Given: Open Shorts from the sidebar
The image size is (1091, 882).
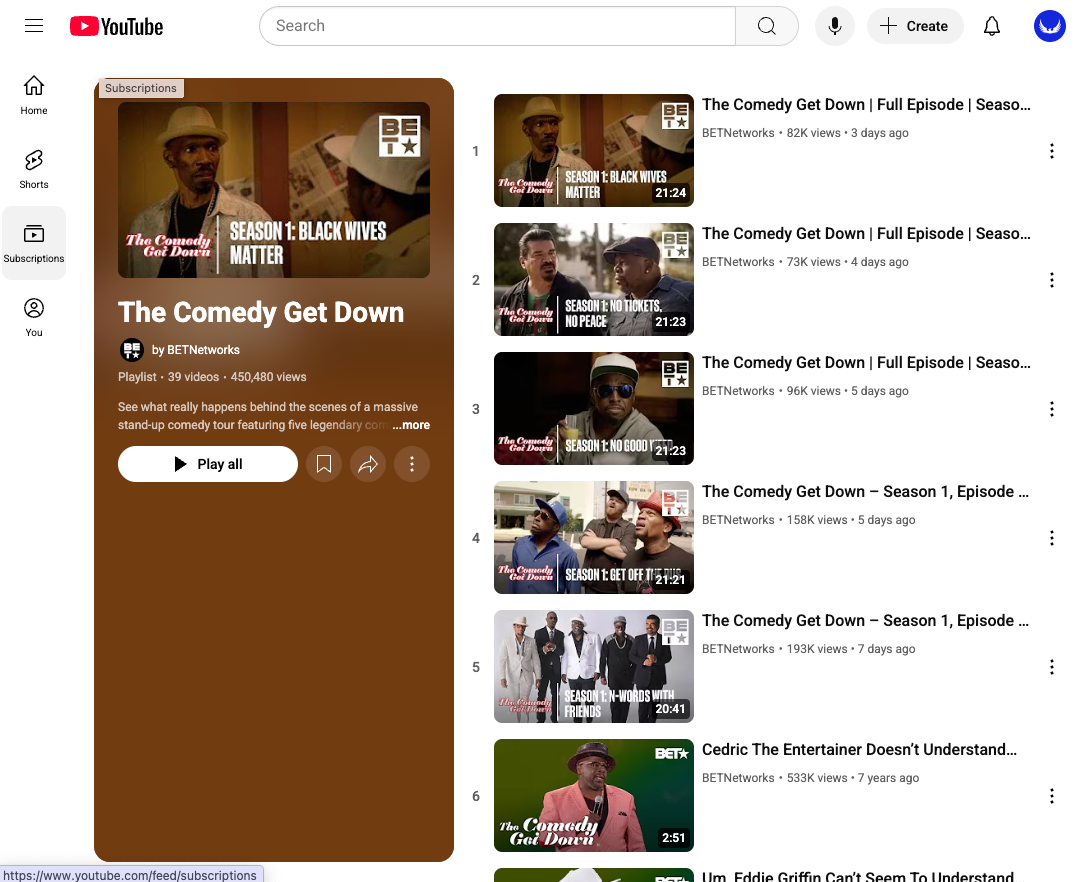Looking at the screenshot, I should click(x=33, y=169).
